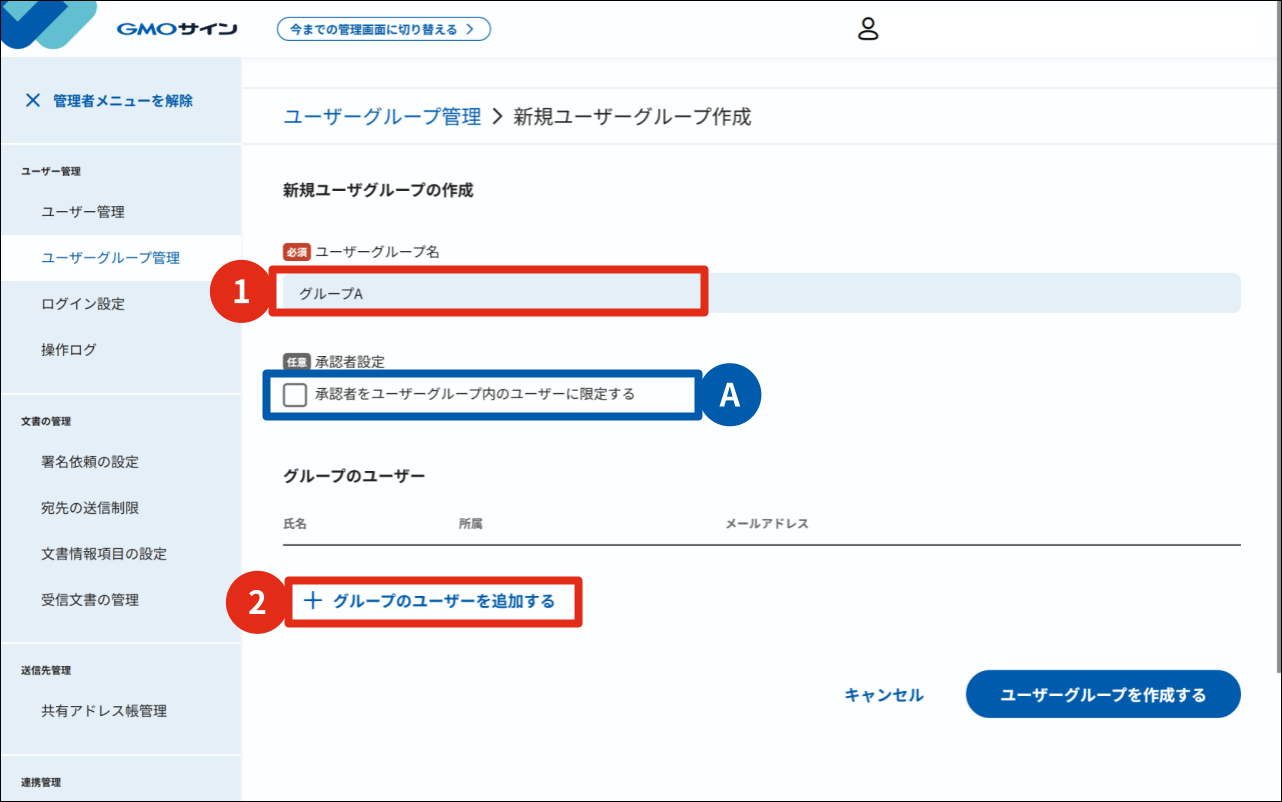Click 今までの管理画面に切り替える switch button
This screenshot has width=1282, height=802.
point(383,29)
